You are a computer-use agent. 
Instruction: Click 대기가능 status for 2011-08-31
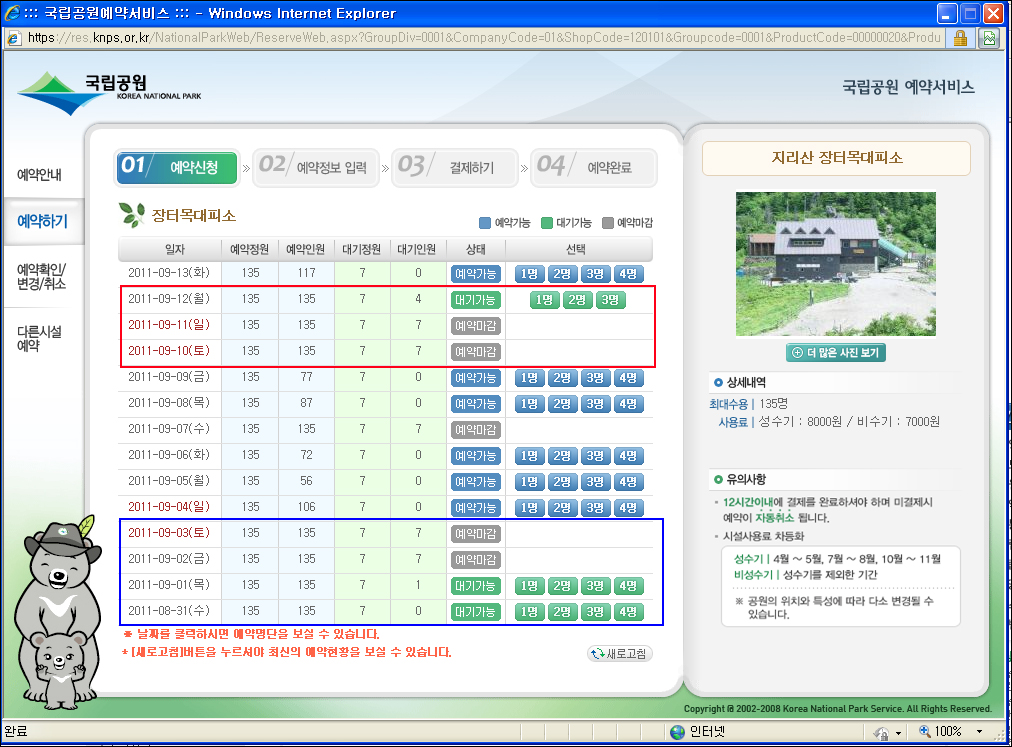click(475, 611)
